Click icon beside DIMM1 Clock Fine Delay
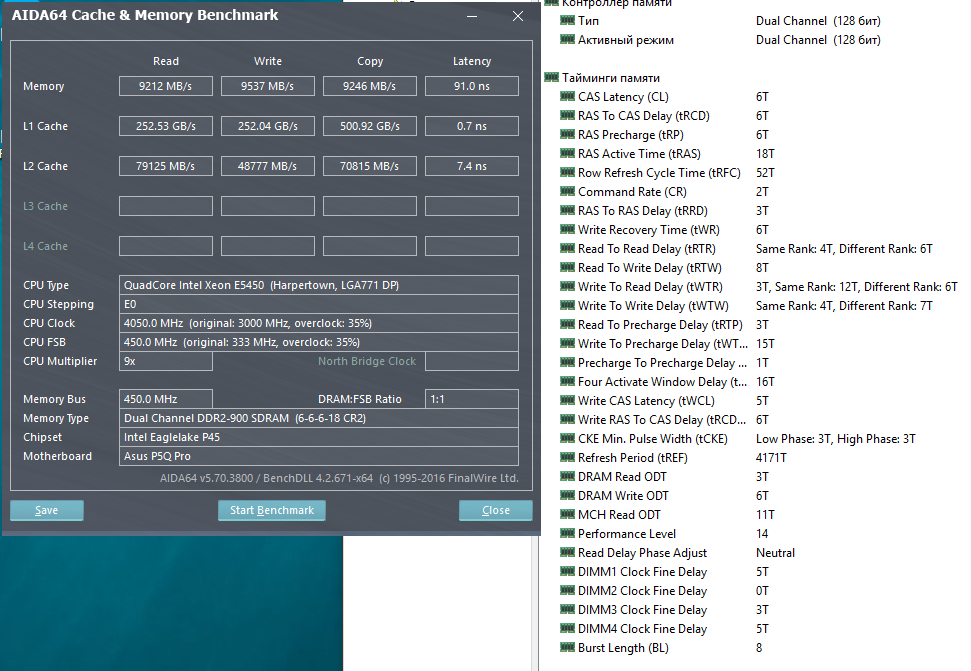This screenshot has height=671, width=971. (567, 571)
